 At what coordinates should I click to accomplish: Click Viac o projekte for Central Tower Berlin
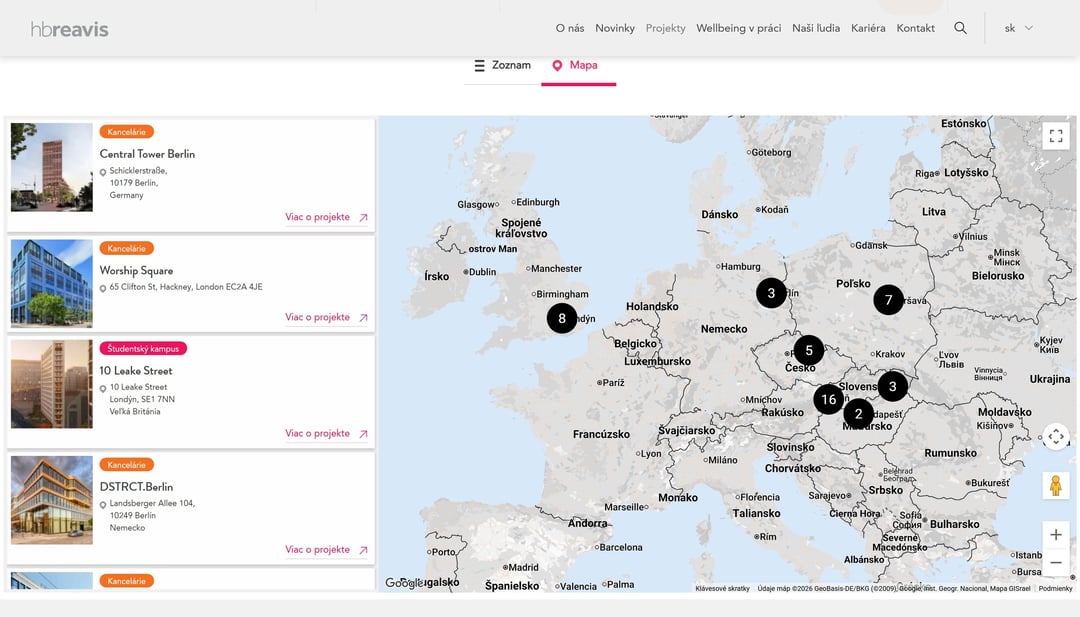(318, 217)
